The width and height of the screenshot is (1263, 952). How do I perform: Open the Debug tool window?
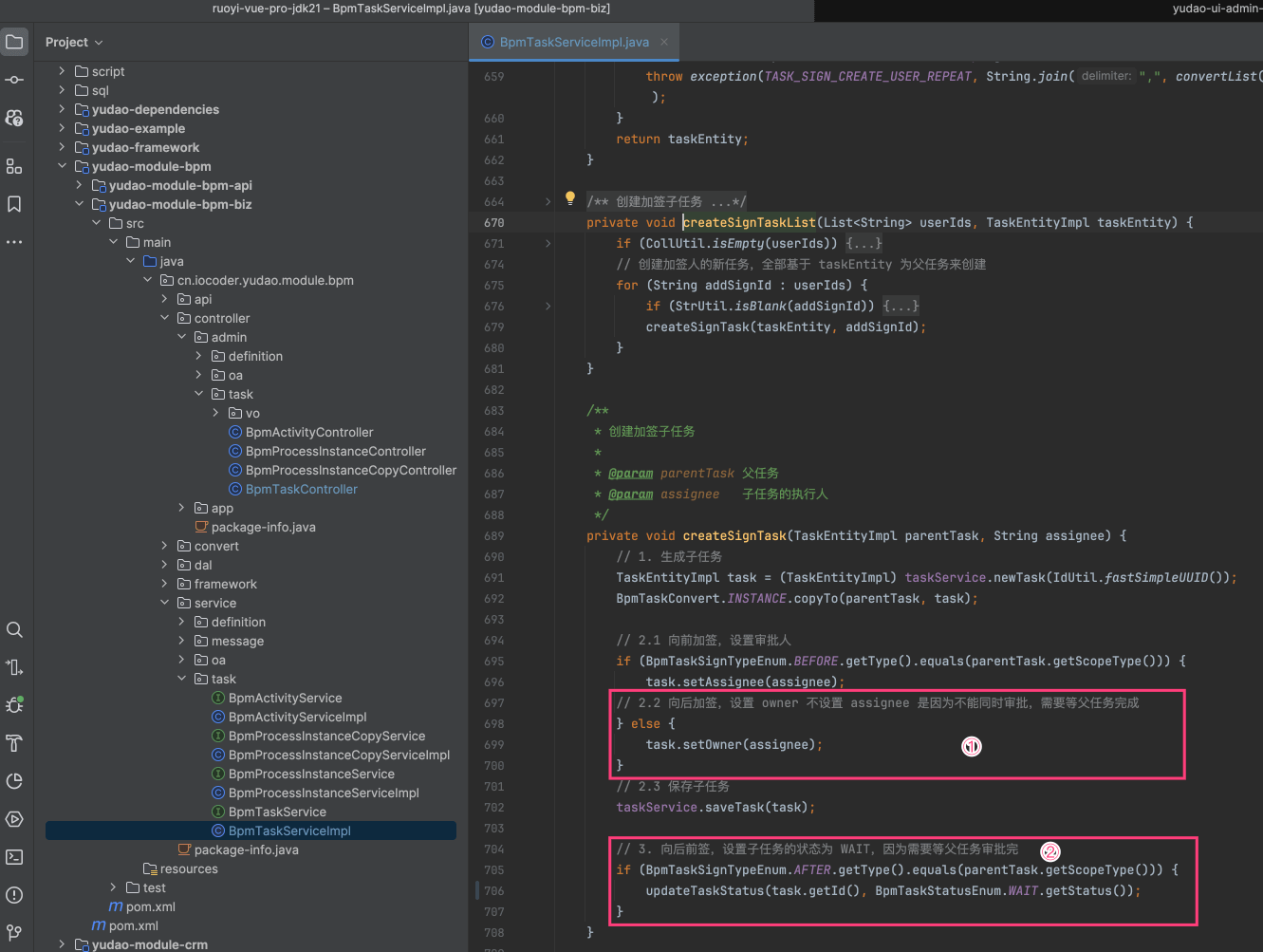pos(14,705)
